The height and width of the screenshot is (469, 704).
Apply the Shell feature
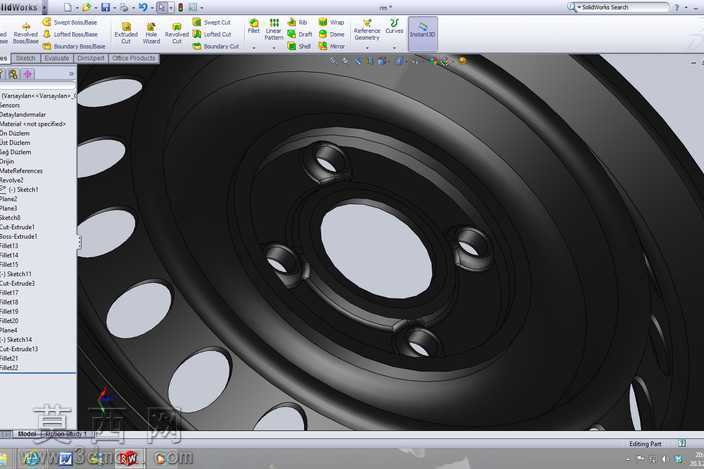click(299, 46)
